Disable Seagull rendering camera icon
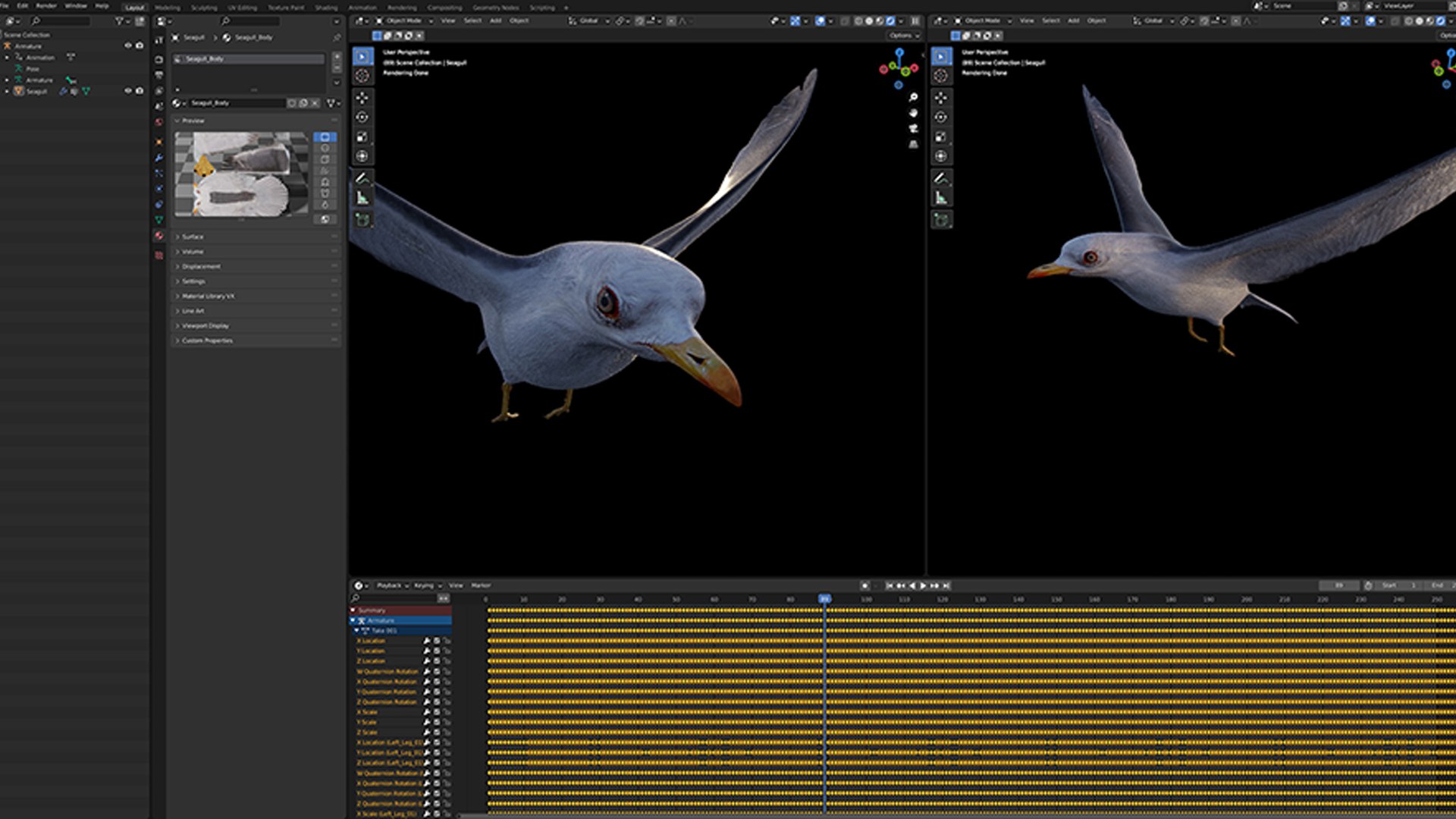 tap(140, 91)
